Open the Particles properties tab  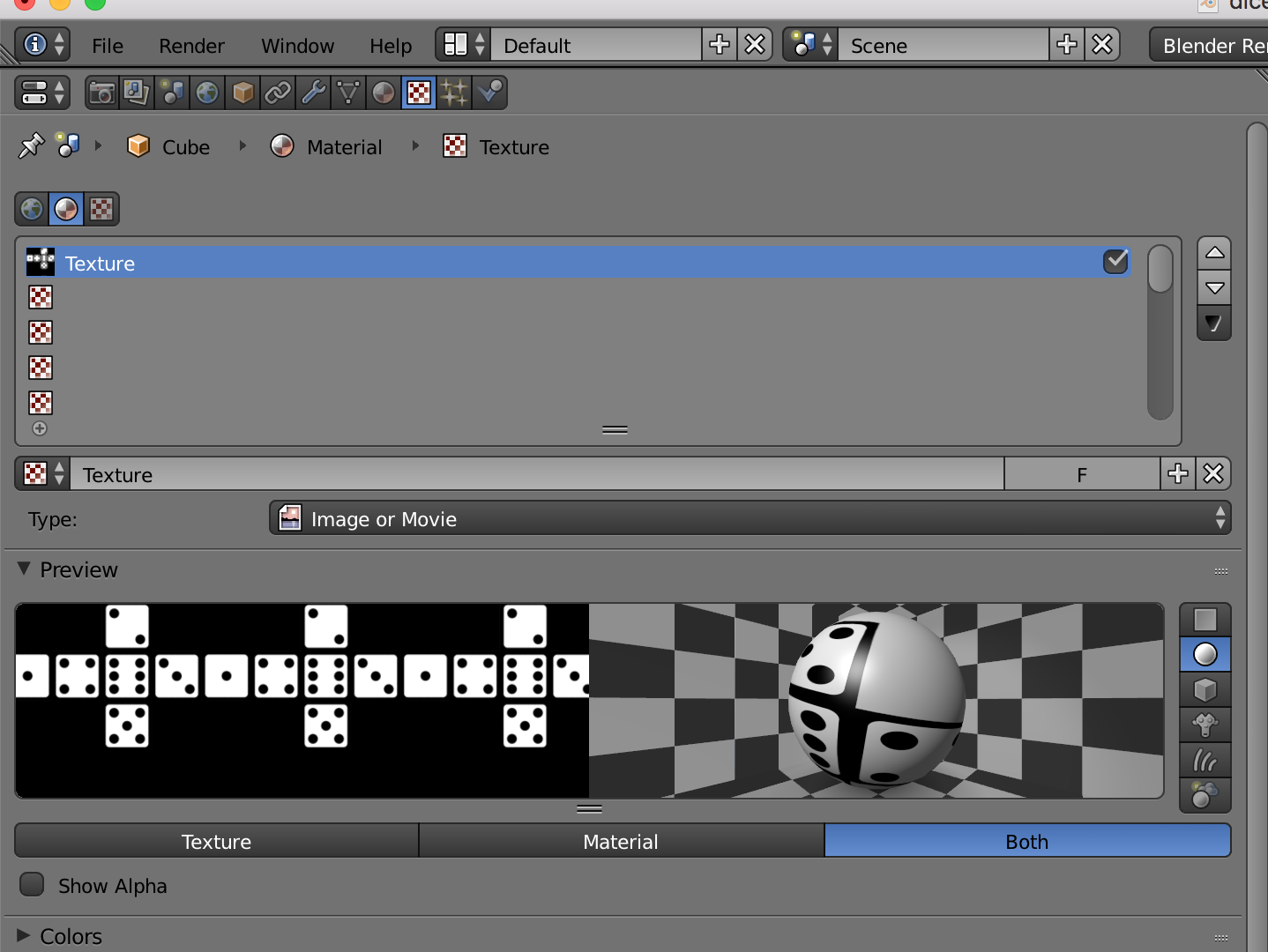(454, 93)
